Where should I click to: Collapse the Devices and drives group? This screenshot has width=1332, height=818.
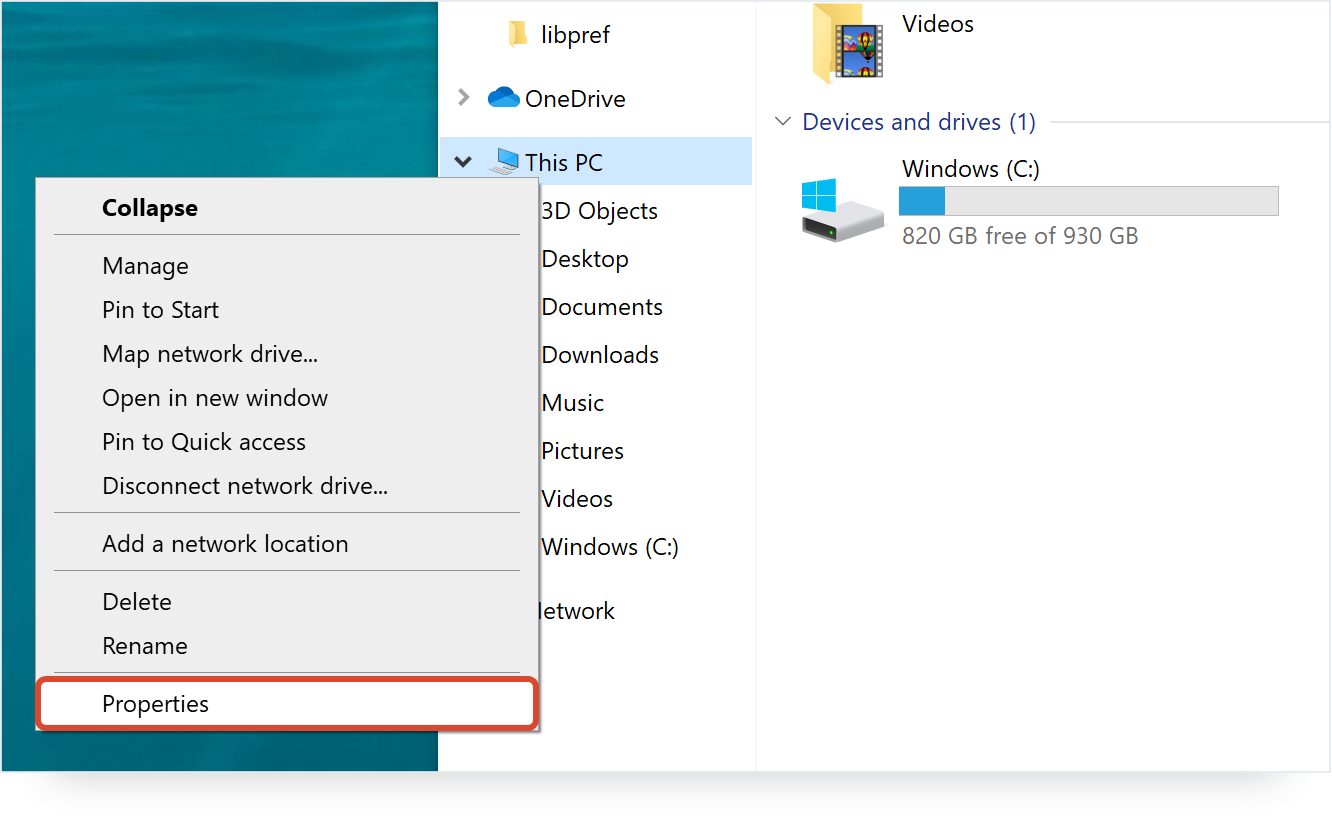(x=783, y=122)
